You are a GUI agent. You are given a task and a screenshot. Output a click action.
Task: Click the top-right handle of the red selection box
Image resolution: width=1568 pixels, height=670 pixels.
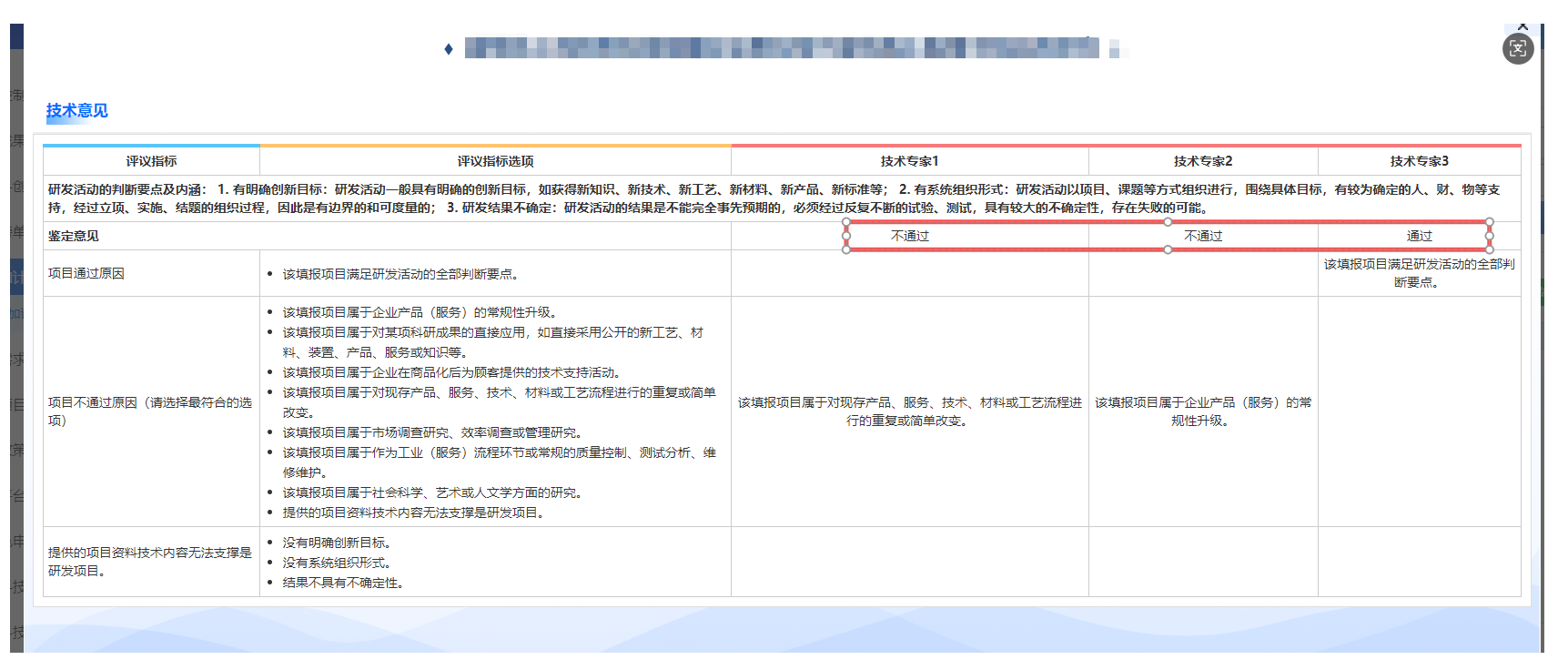[1489, 222]
